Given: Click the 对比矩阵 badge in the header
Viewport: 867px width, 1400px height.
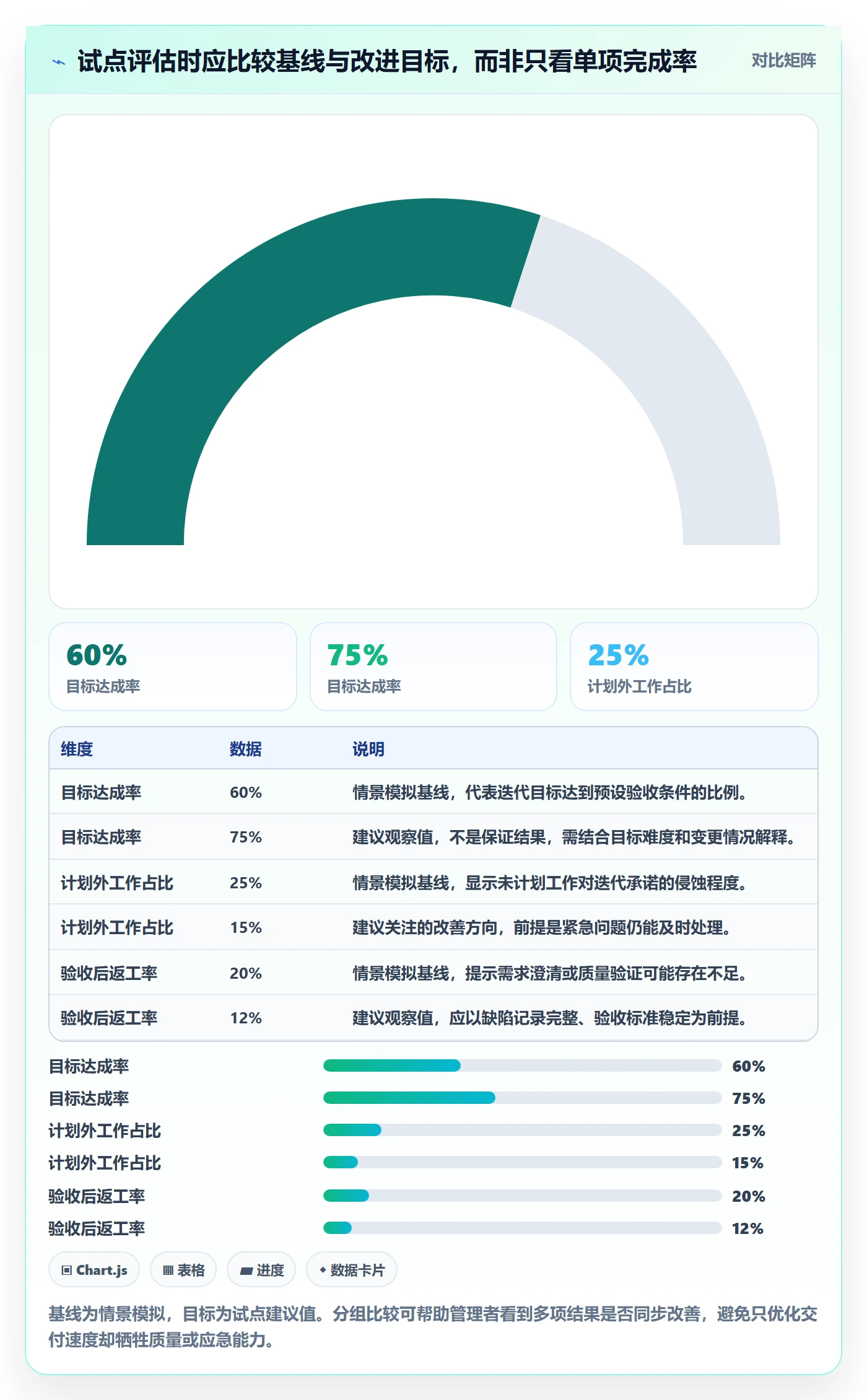Looking at the screenshot, I should pos(783,61).
